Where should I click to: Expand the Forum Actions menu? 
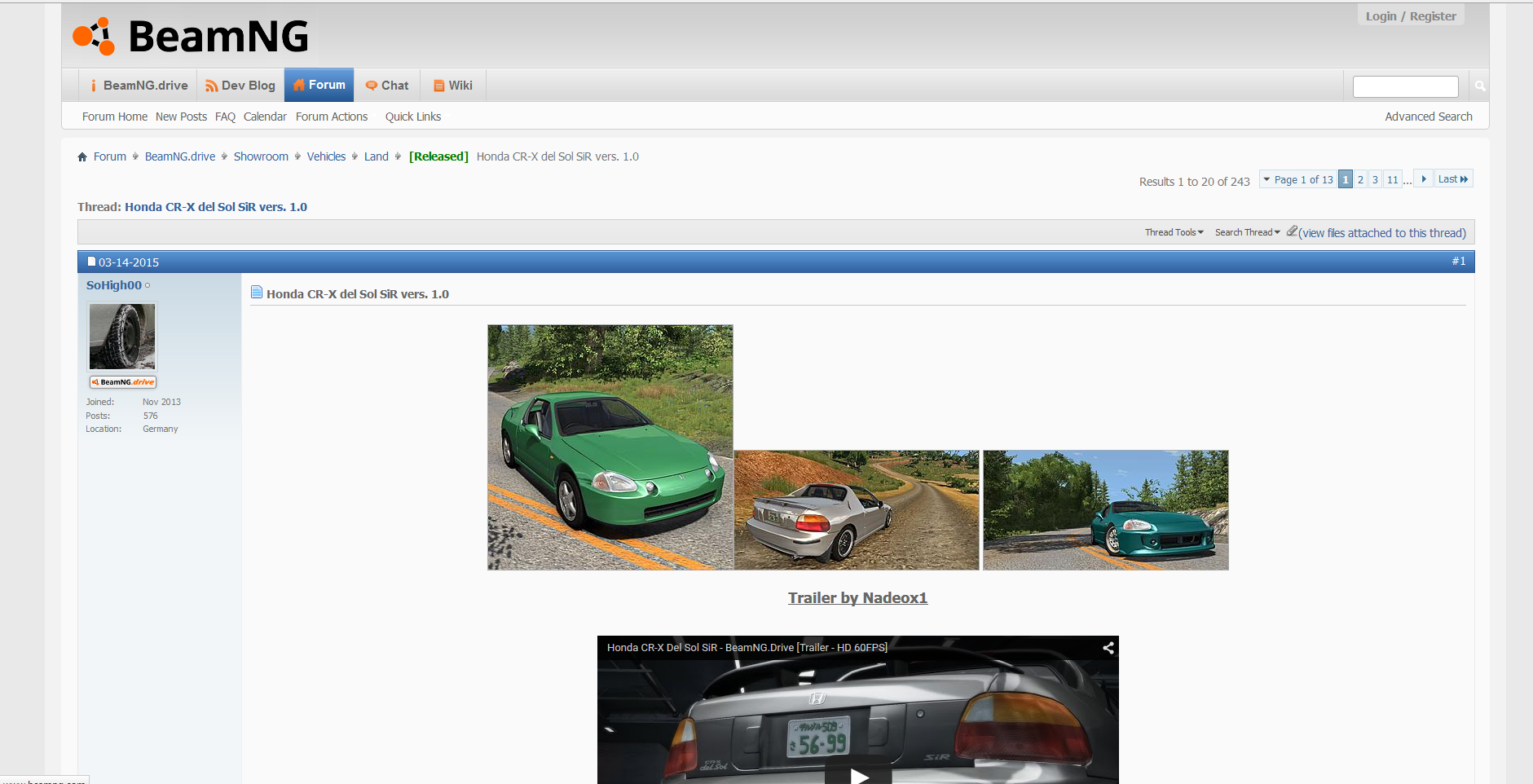pos(332,117)
